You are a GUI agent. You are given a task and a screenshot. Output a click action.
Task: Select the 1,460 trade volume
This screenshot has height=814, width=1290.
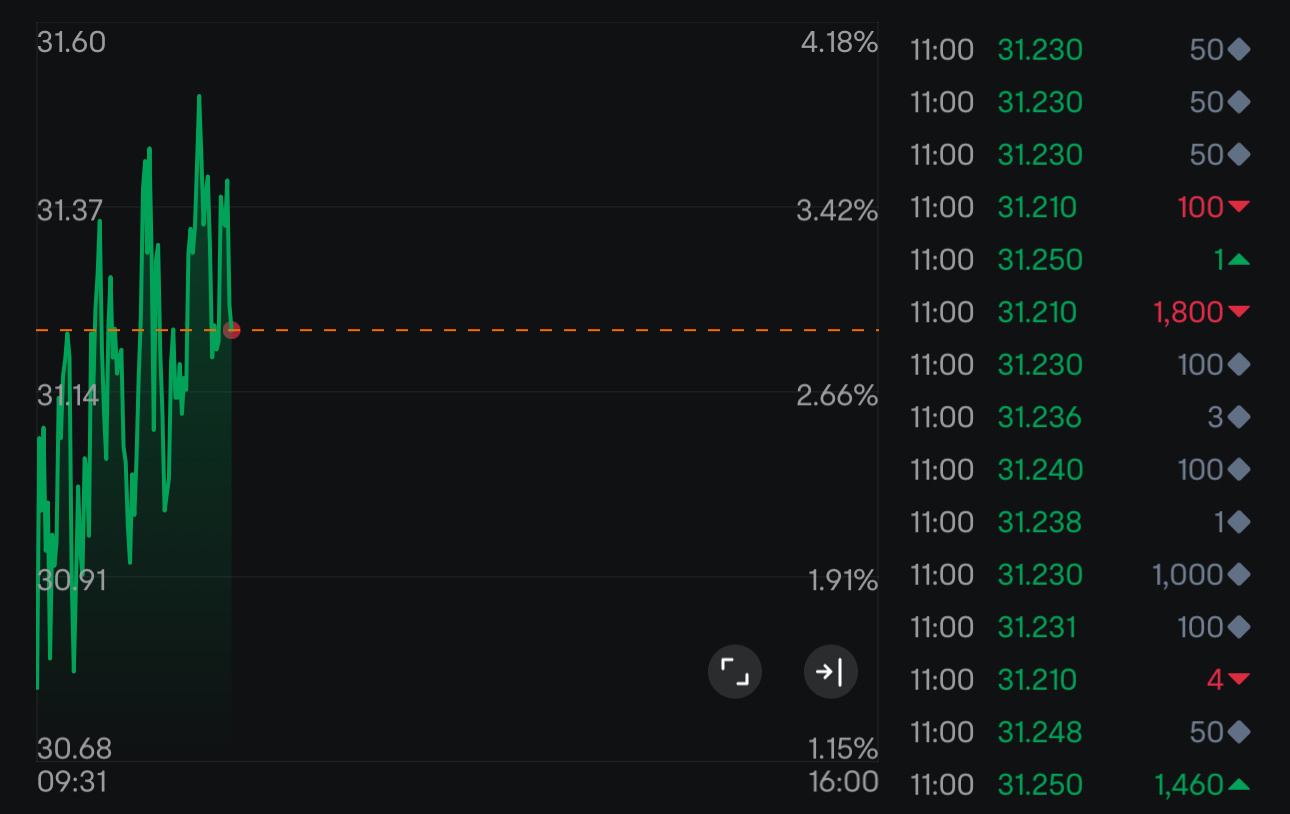1189,785
